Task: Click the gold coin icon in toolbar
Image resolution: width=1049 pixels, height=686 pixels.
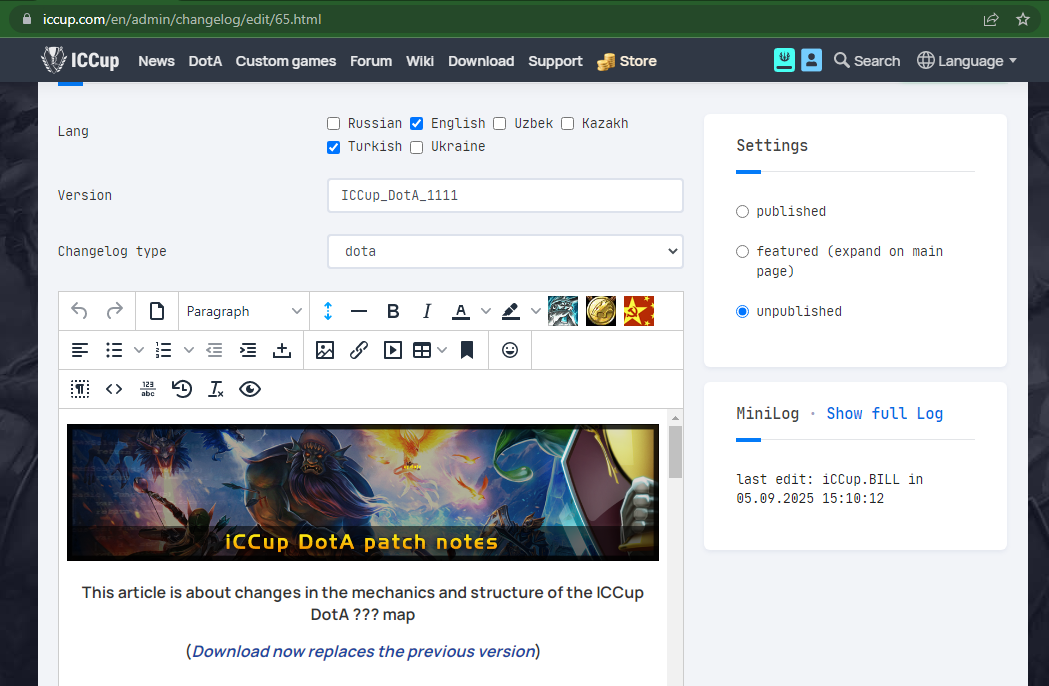Action: (x=601, y=311)
